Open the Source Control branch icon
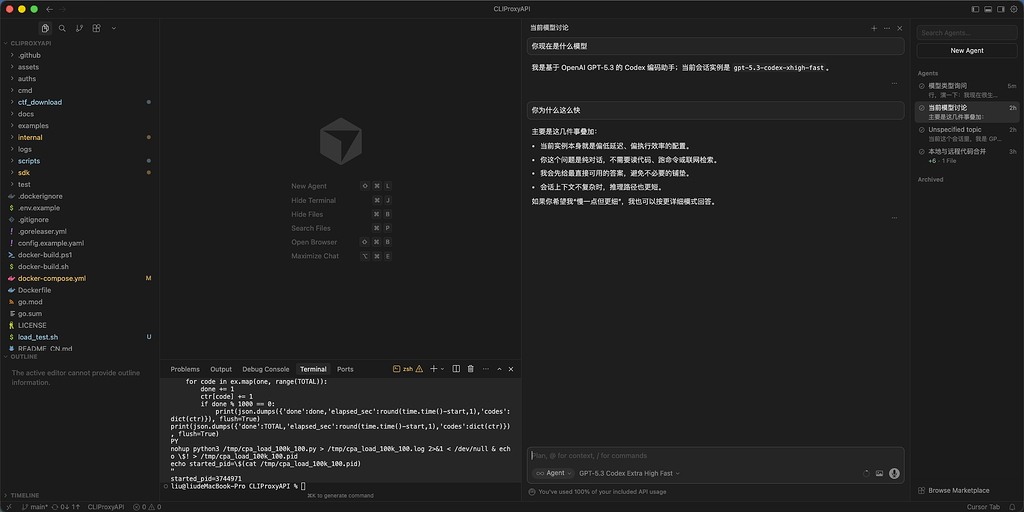 pyautogui.click(x=79, y=28)
